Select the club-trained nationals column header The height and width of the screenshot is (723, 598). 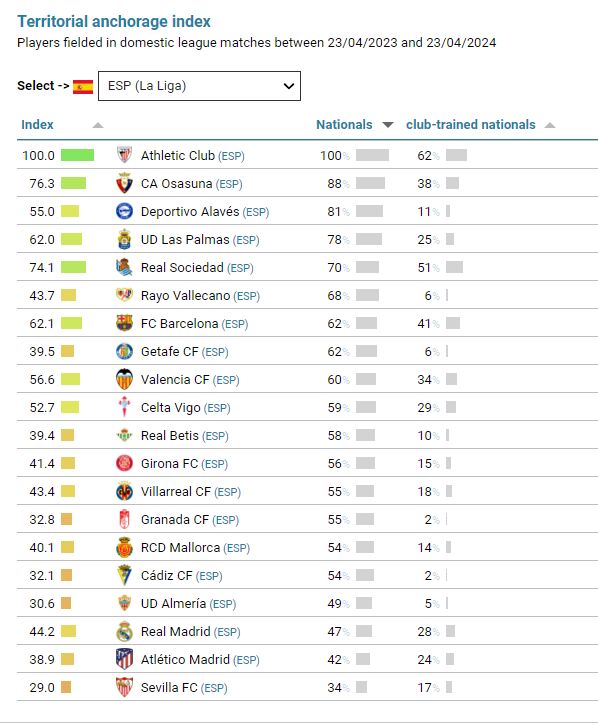[471, 124]
